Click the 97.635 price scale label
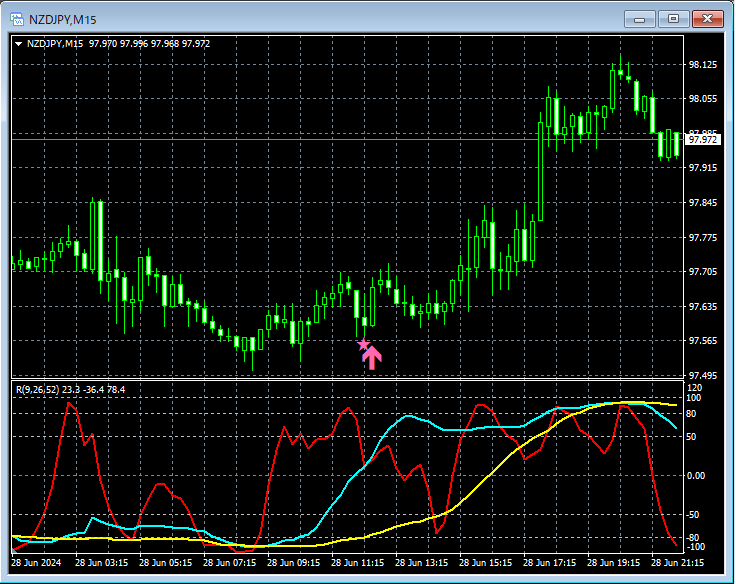The height and width of the screenshot is (584, 736). click(703, 307)
